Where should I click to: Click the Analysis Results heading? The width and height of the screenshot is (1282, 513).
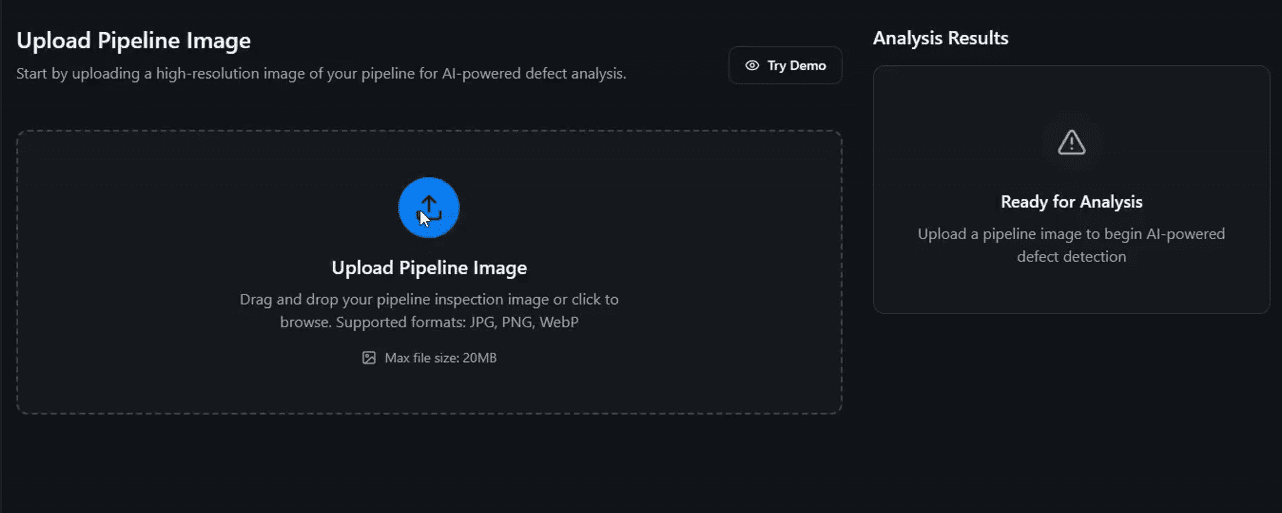tap(940, 38)
